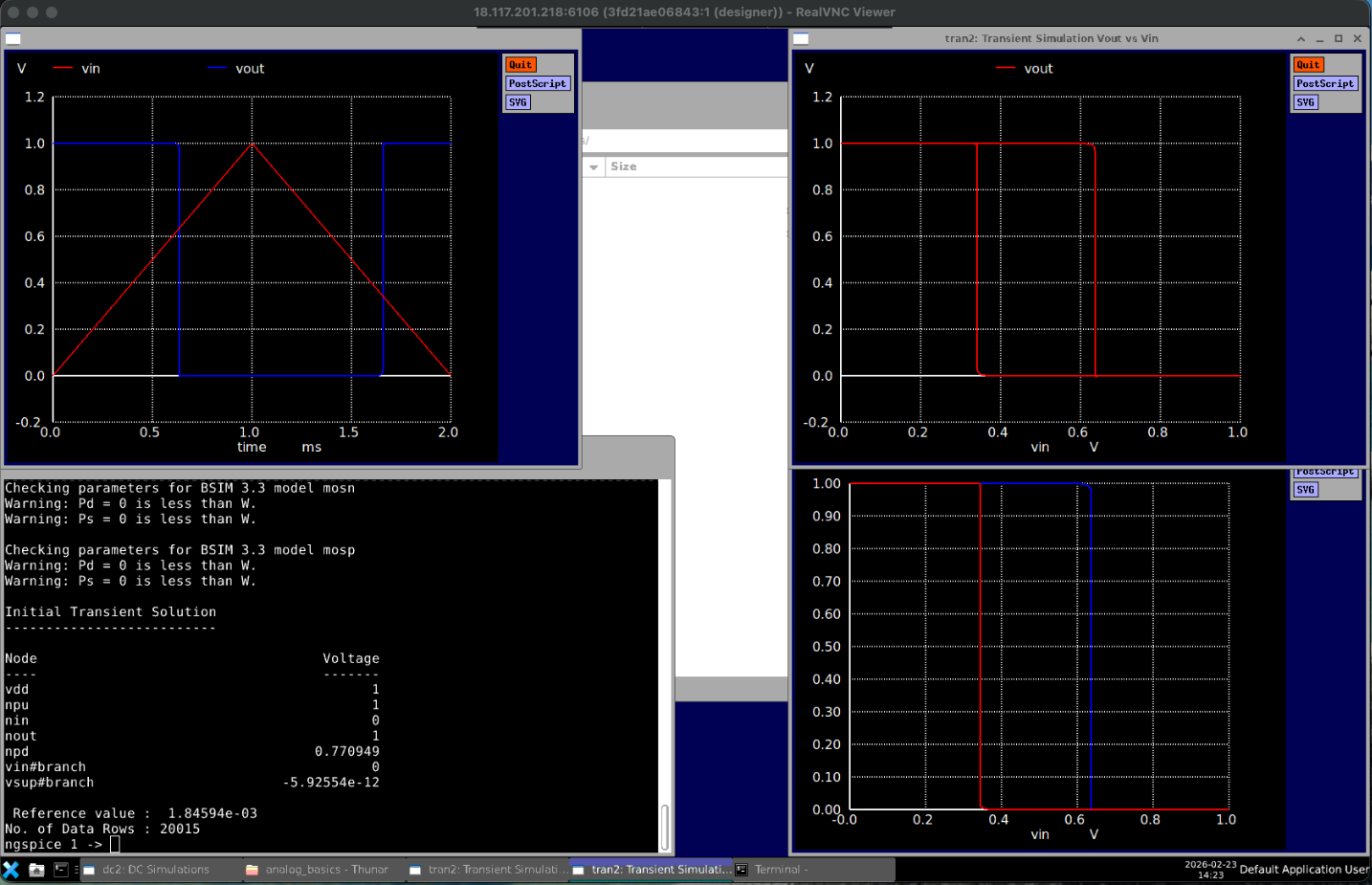The image size is (1372, 885).
Task: Switch to the Terminal taskbar entry
Action: [x=780, y=870]
